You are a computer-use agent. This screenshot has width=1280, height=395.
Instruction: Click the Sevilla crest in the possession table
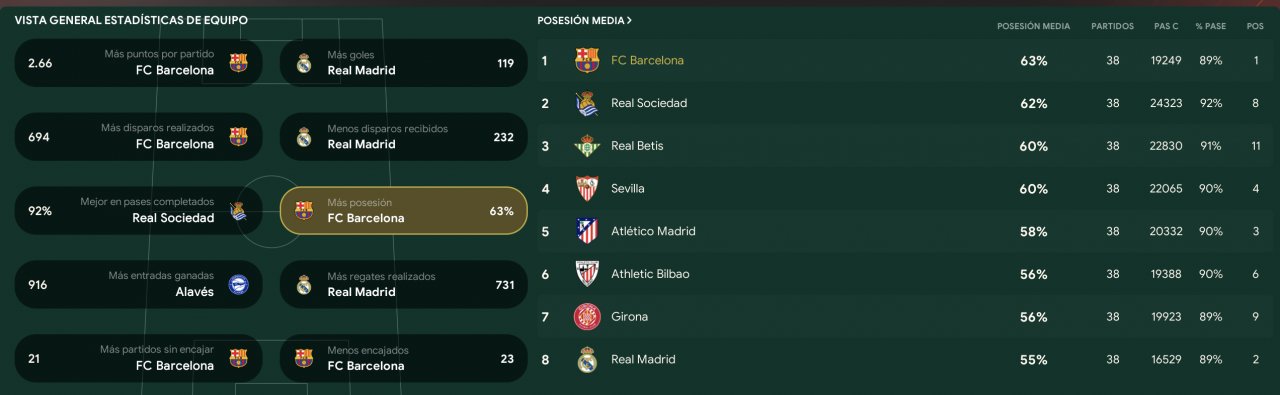coord(587,188)
